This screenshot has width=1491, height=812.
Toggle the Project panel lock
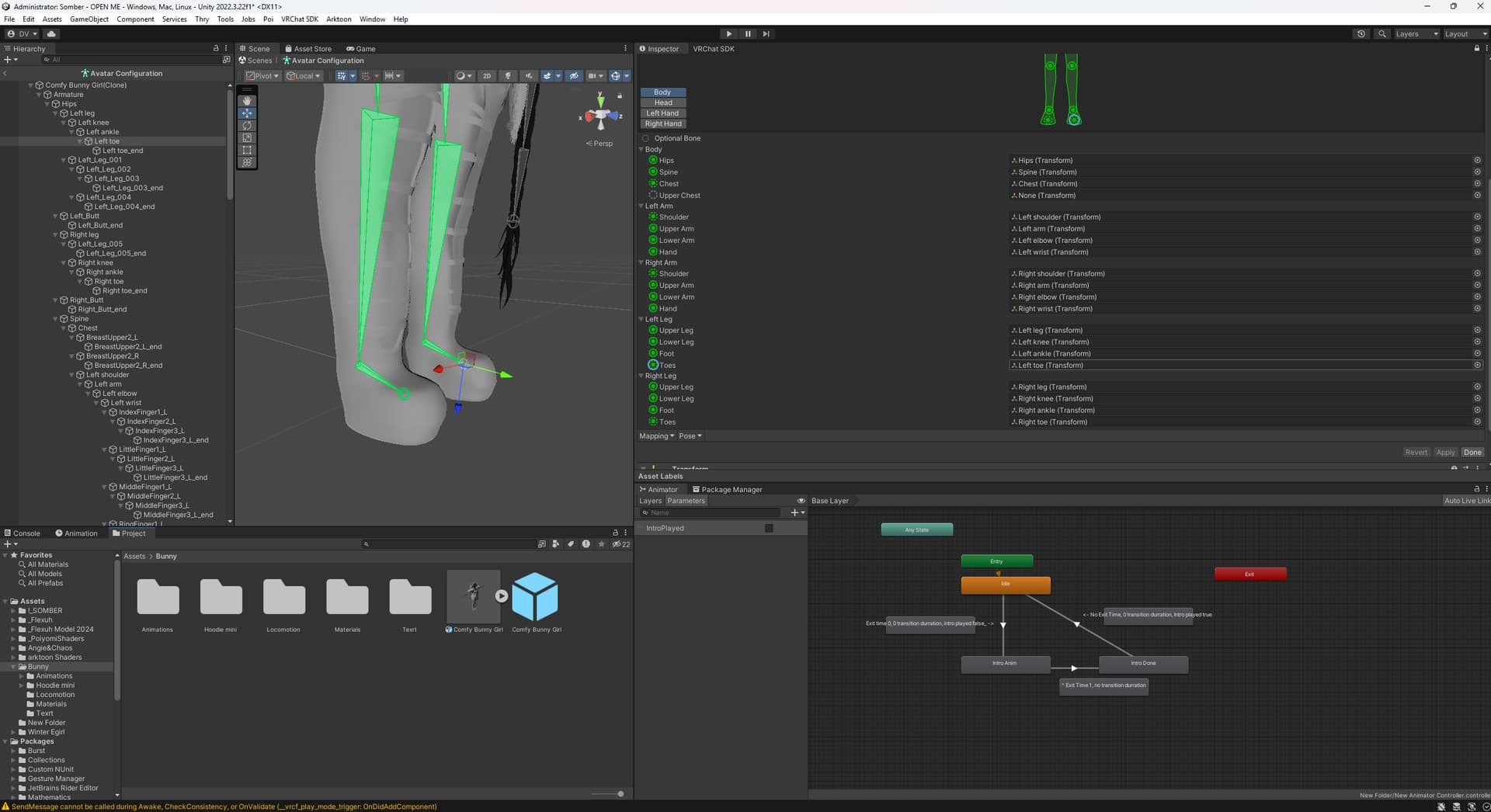click(615, 533)
